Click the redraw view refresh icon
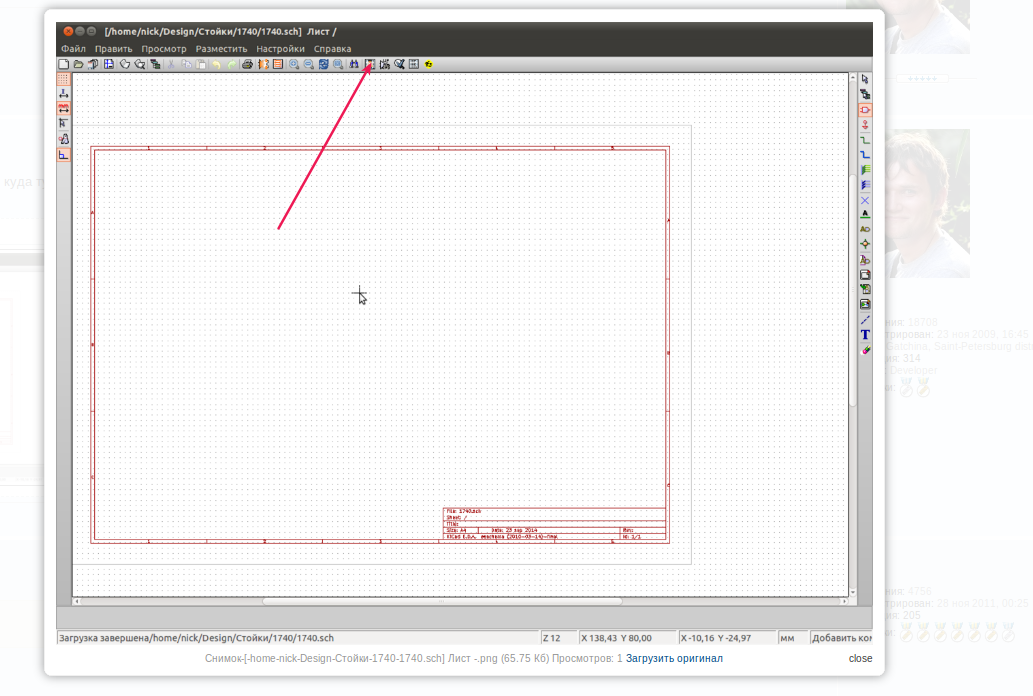Viewport: 1033px width, 696px height. 323,64
